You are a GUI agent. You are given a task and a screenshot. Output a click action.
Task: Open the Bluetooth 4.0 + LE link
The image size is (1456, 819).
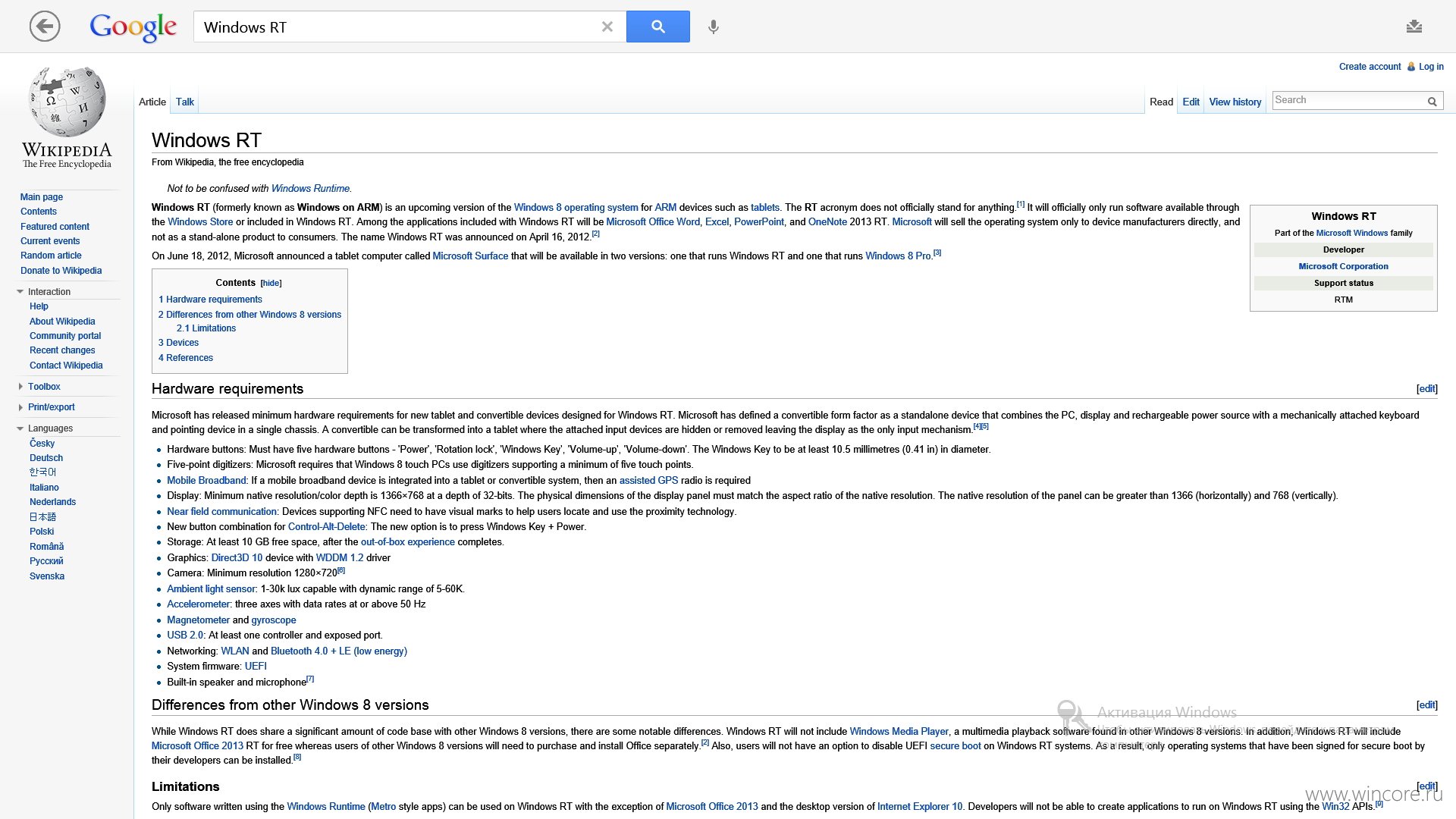339,651
